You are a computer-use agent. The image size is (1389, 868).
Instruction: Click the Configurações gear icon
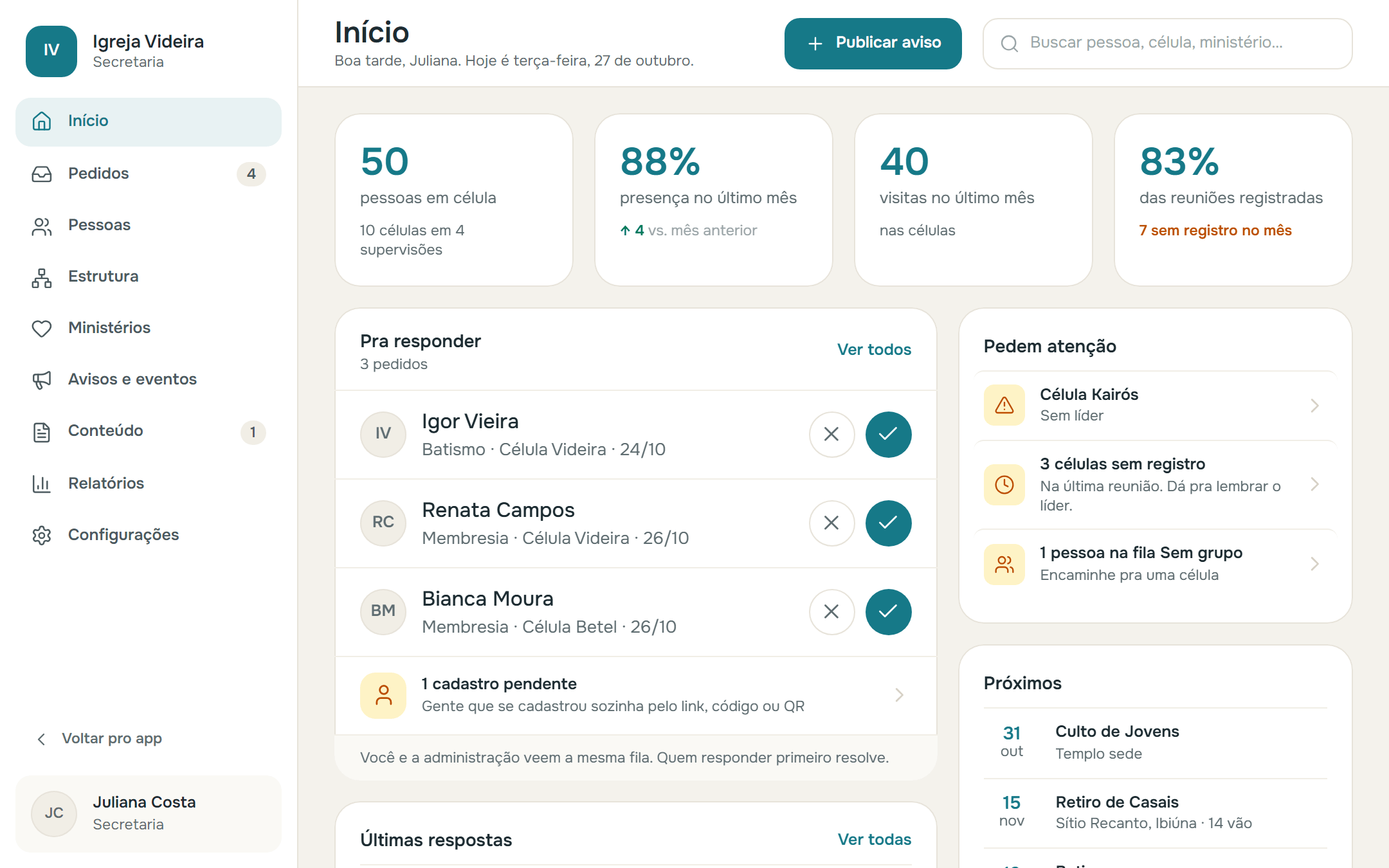coord(42,535)
